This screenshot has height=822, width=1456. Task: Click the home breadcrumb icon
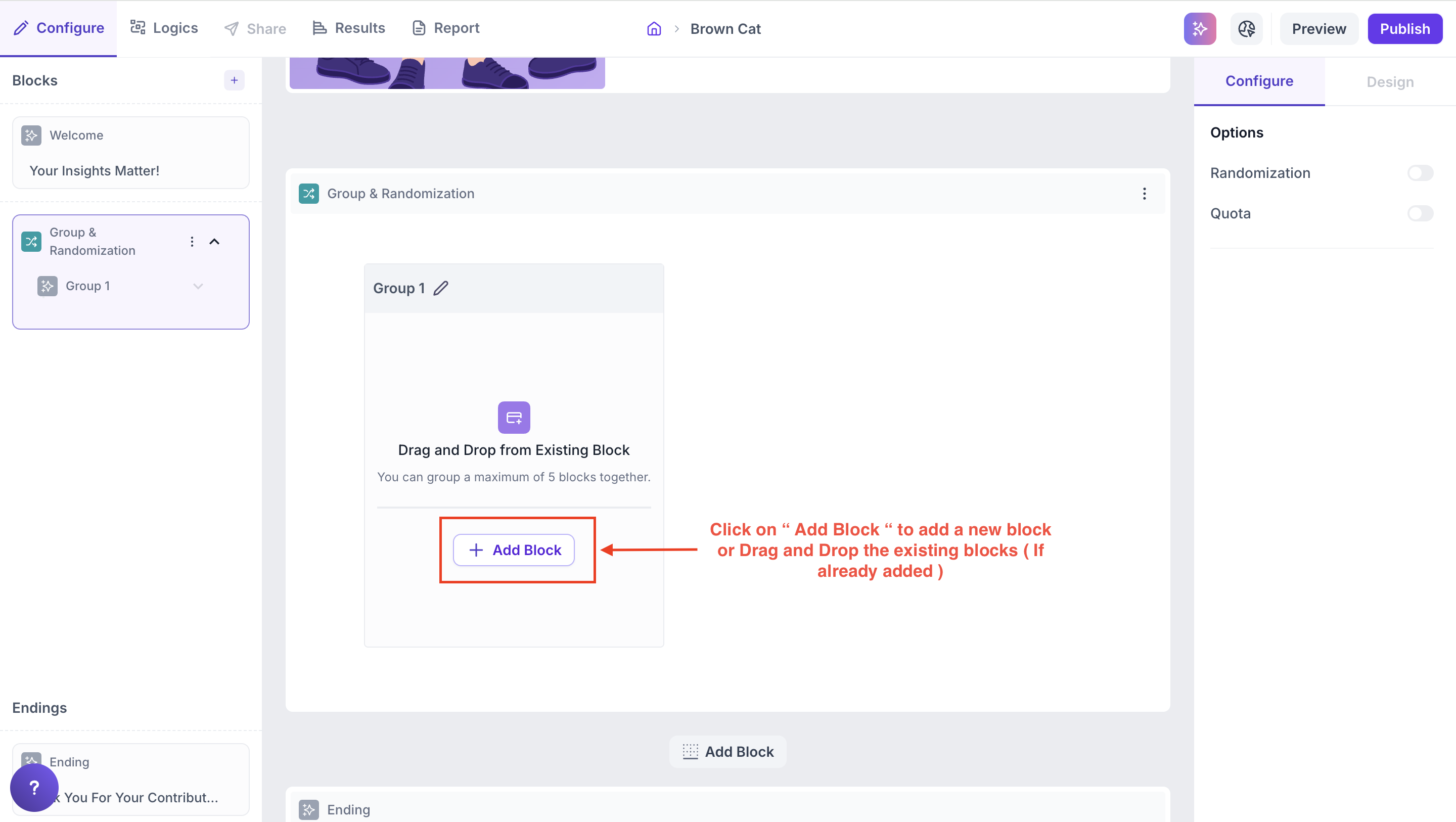click(x=654, y=29)
